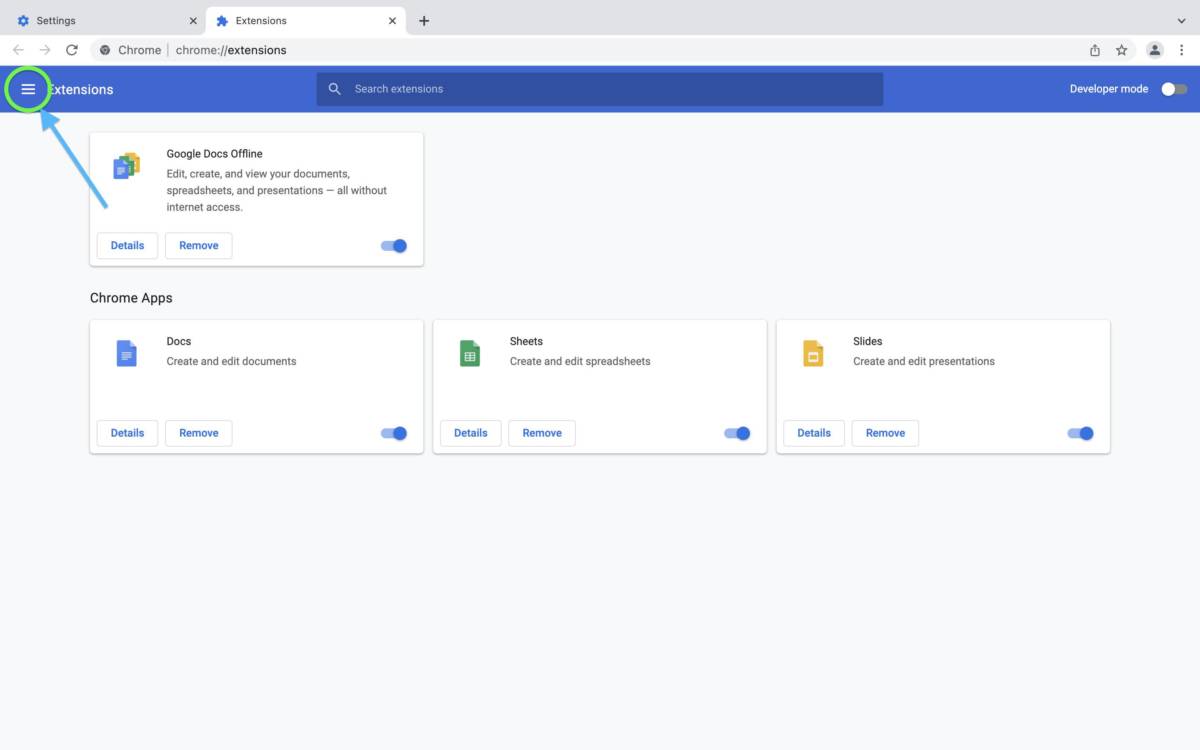
Task: Open the tab search dropdown arrow
Action: click(x=1182, y=20)
